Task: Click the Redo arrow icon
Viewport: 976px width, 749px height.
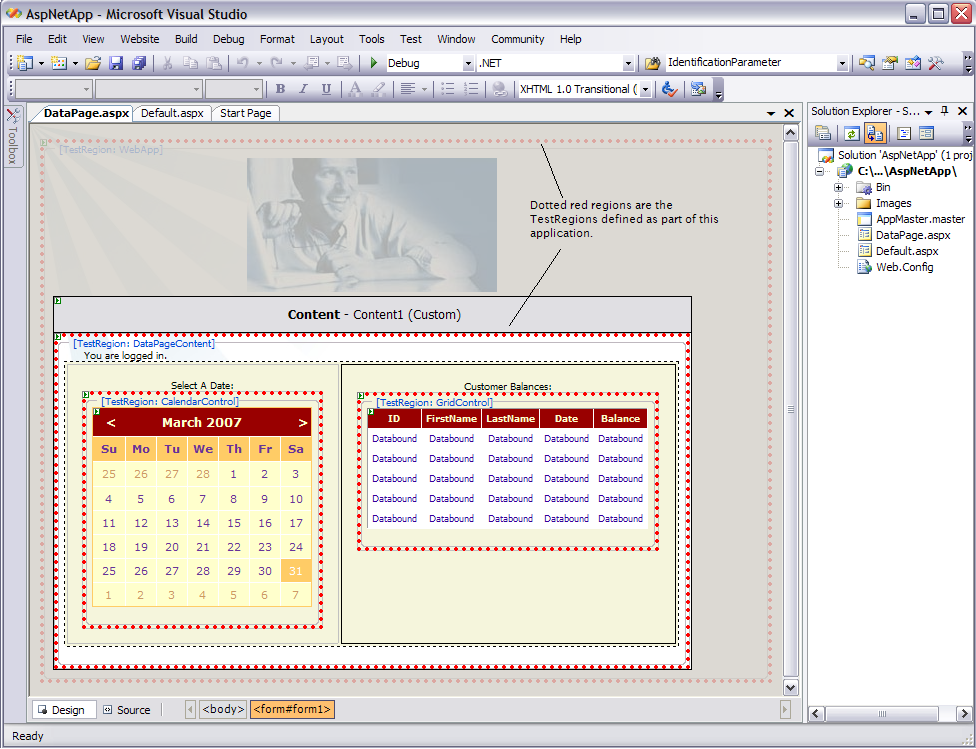Action: (277, 63)
